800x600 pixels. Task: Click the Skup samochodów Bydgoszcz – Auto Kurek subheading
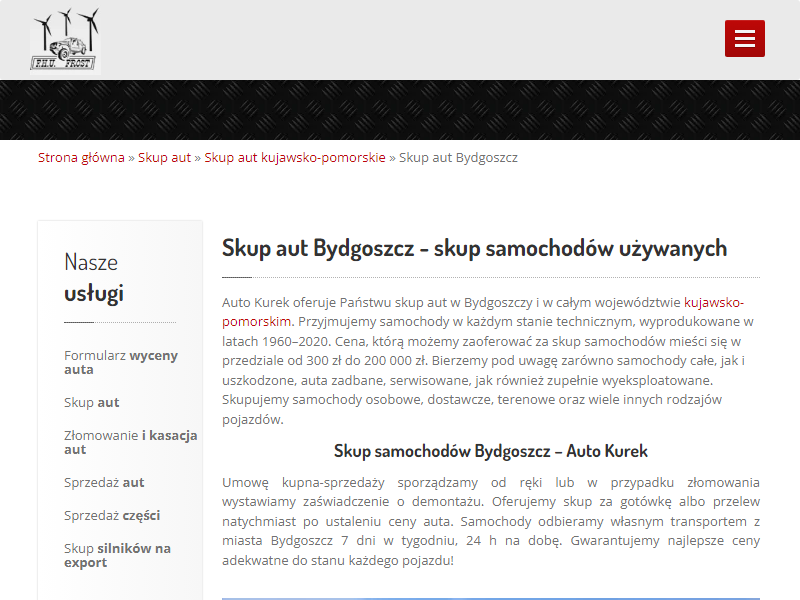pyautogui.click(x=491, y=451)
